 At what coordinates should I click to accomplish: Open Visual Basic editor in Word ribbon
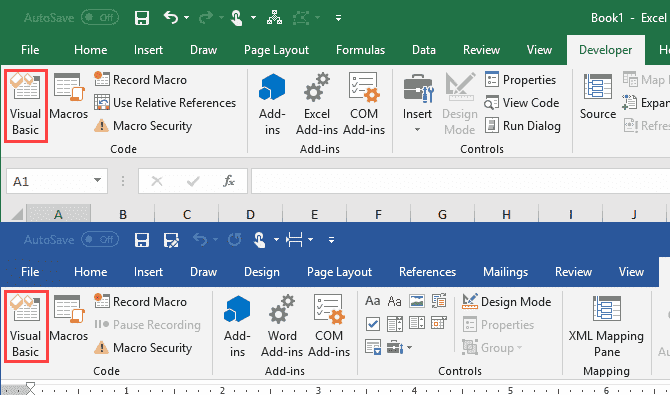point(26,327)
